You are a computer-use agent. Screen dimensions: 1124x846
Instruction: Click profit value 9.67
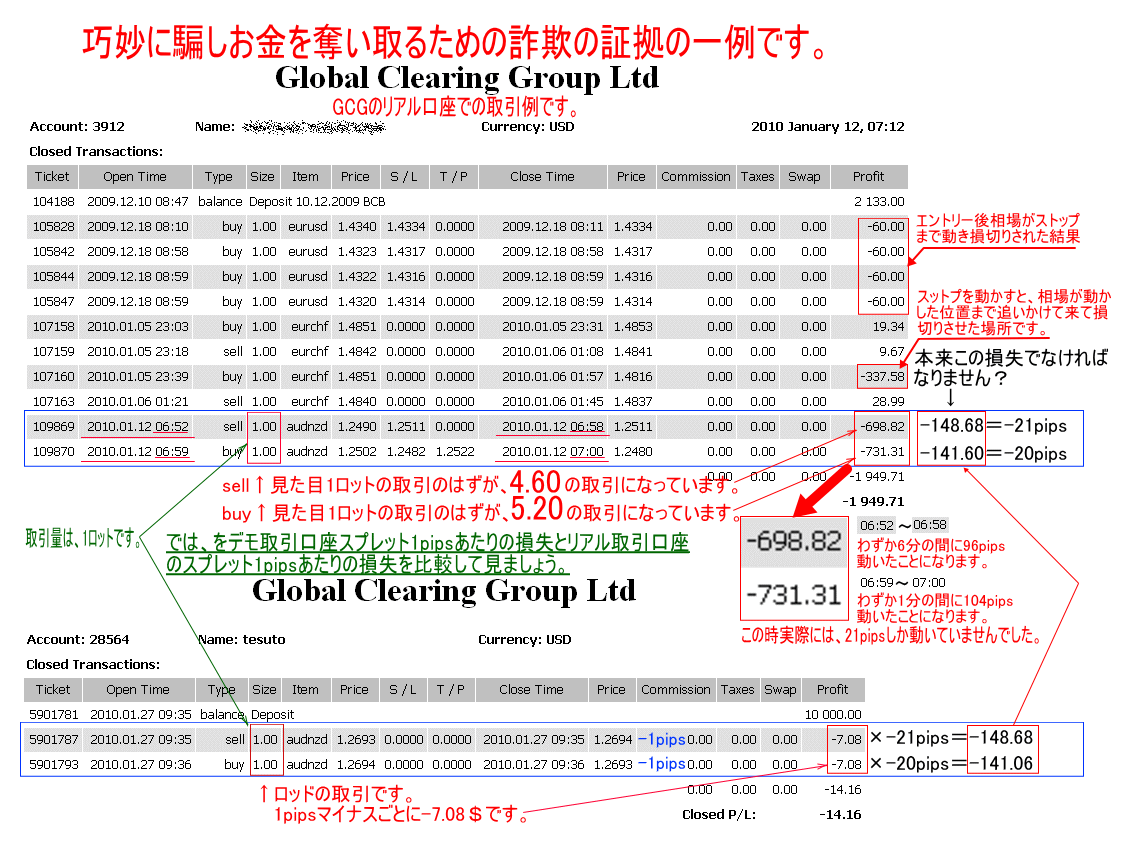pos(892,352)
